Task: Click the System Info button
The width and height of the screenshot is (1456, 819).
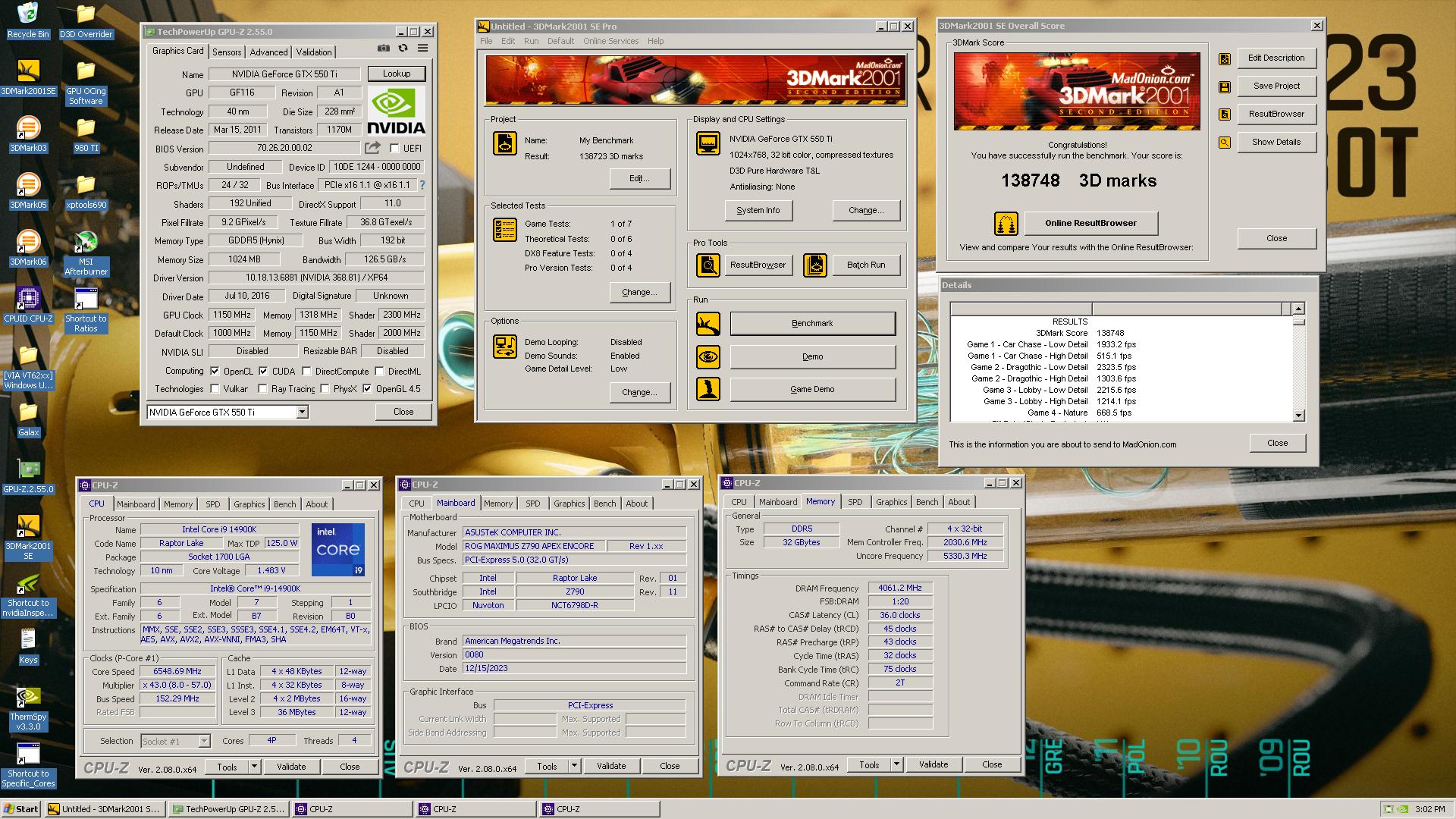Action: click(758, 210)
